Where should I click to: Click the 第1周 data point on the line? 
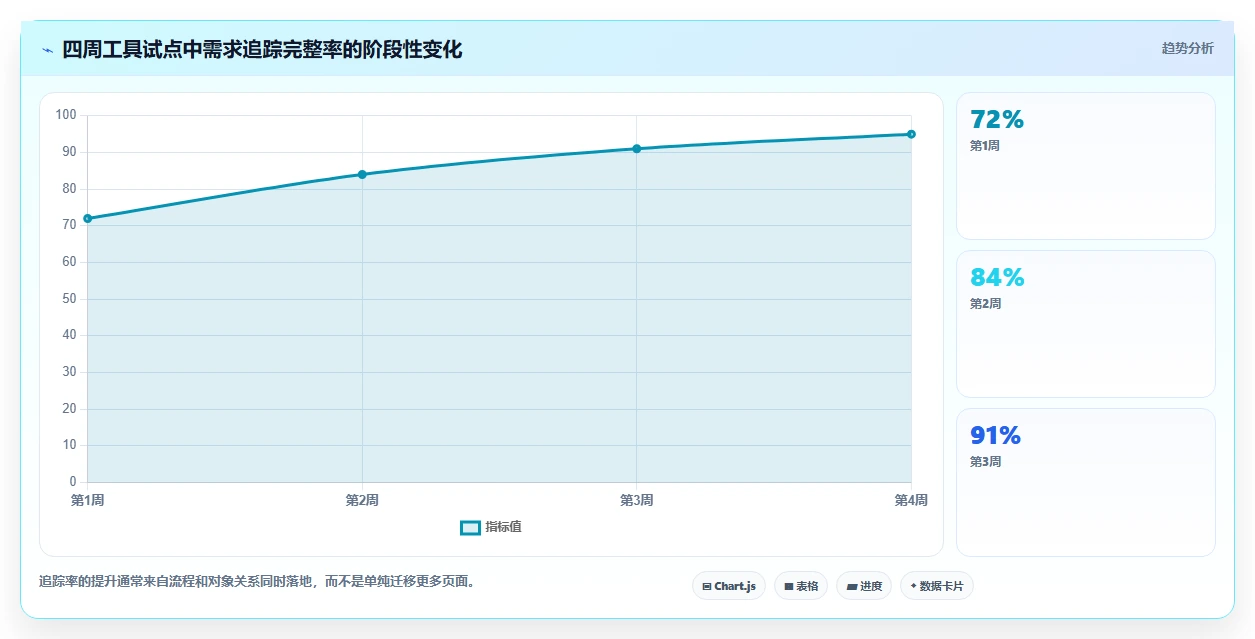tap(88, 218)
